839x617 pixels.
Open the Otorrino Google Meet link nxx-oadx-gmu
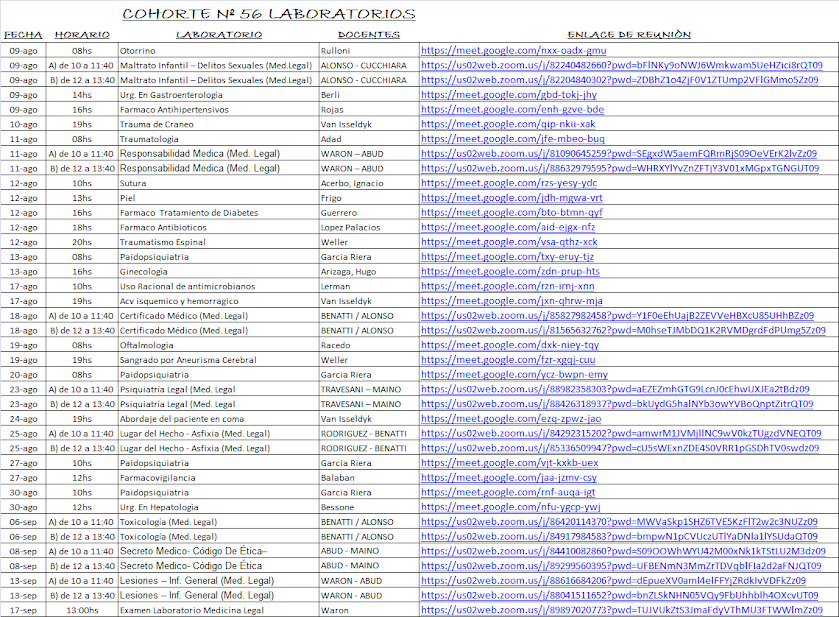click(x=513, y=50)
